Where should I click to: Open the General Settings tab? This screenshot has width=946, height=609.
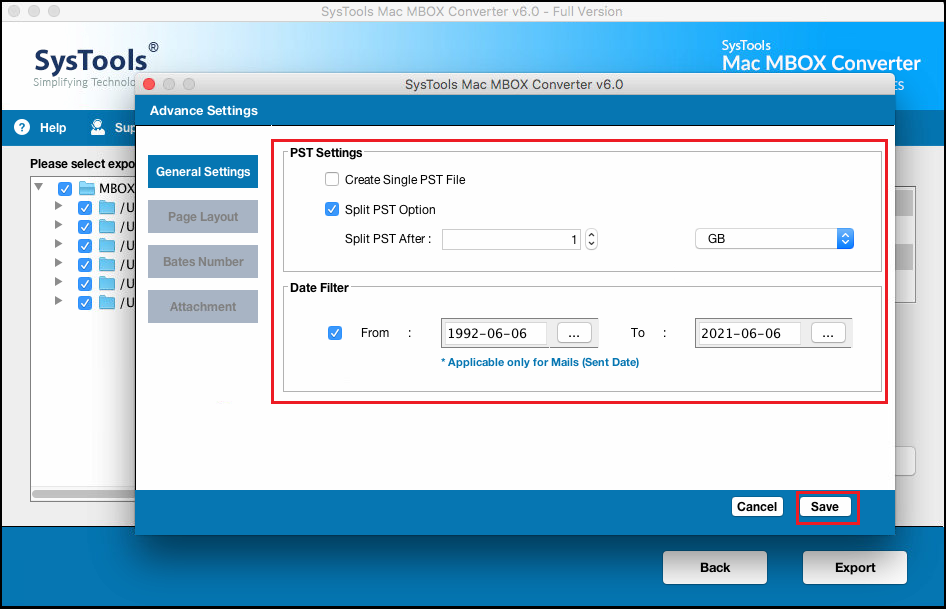pyautogui.click(x=203, y=172)
